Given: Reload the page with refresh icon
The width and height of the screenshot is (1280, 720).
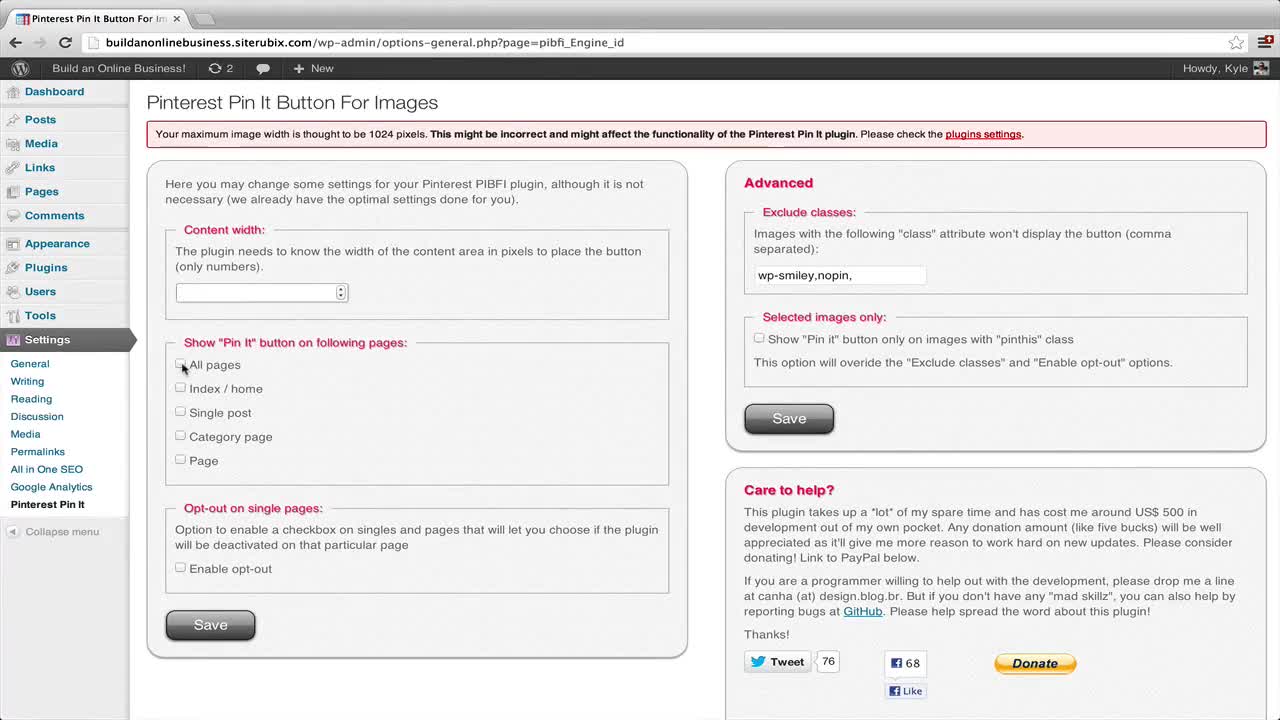Looking at the screenshot, I should tap(65, 42).
